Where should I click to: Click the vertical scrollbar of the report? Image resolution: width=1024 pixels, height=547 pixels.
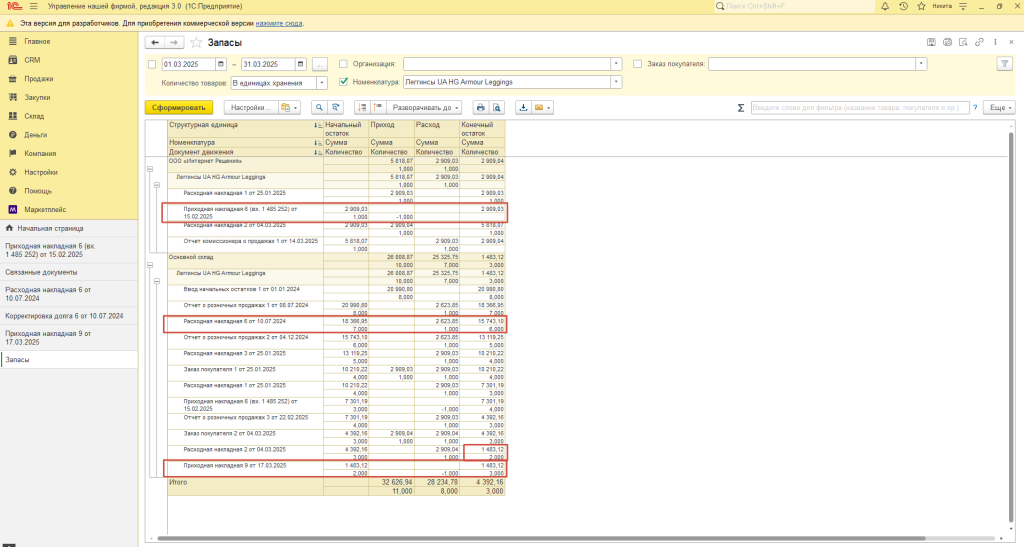pos(1013,326)
